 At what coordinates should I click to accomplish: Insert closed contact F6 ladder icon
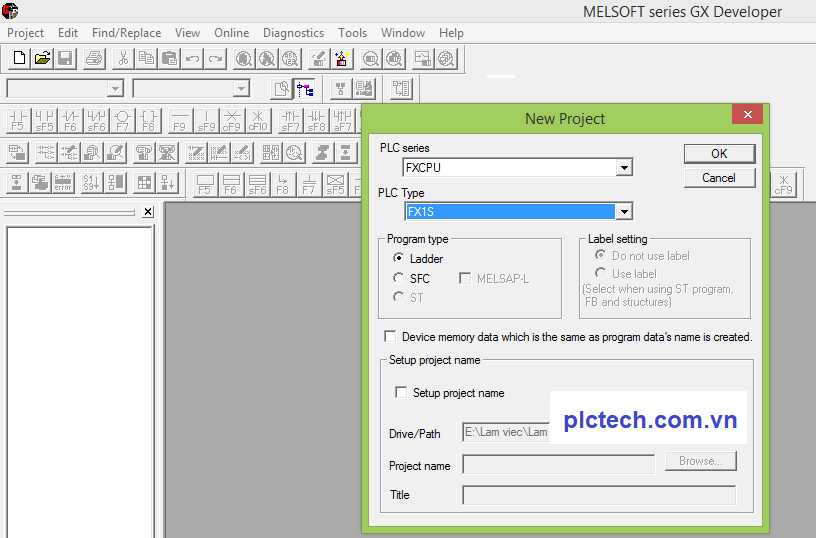(70, 121)
